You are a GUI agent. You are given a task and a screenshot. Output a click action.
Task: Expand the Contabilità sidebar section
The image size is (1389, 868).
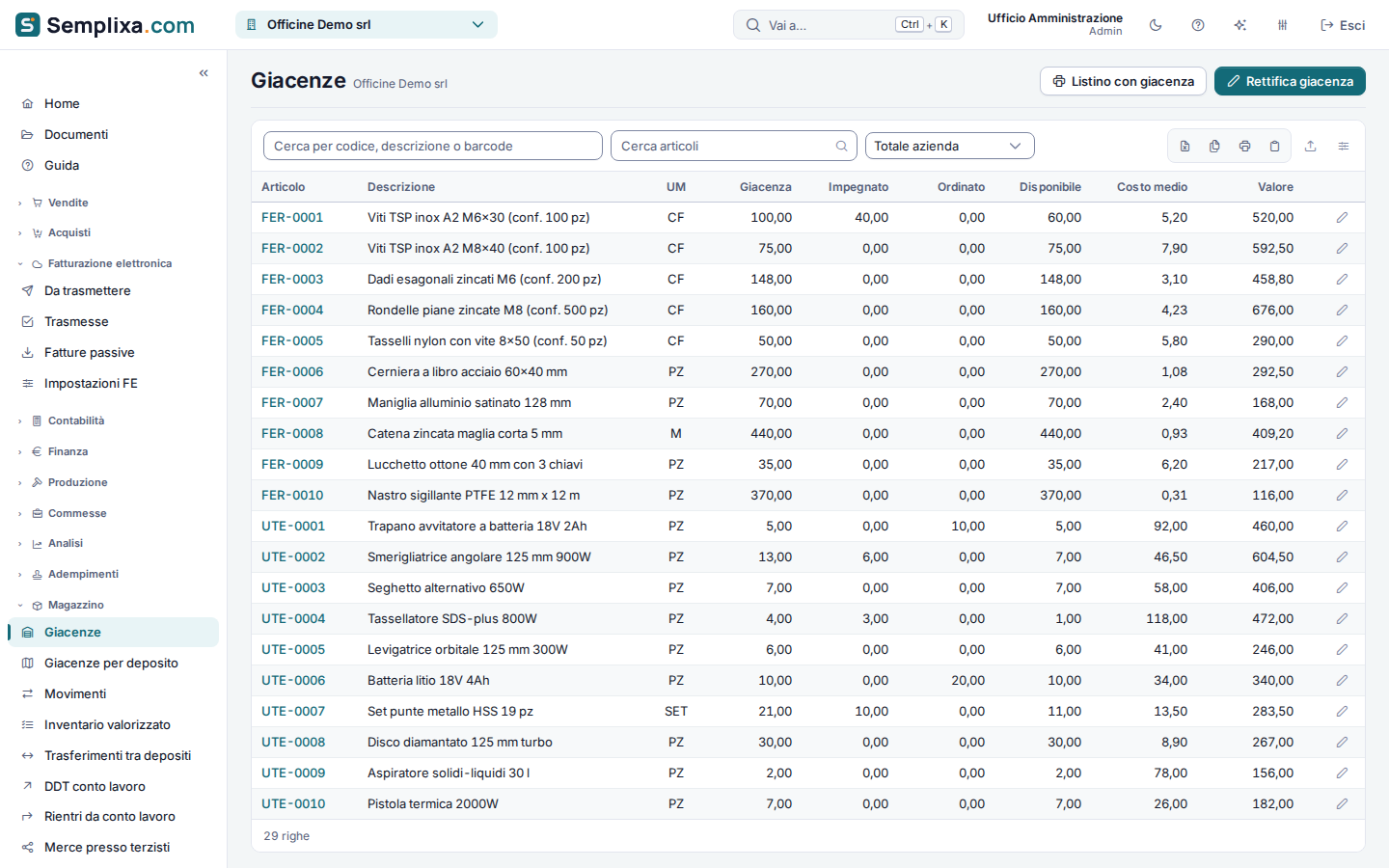click(76, 420)
